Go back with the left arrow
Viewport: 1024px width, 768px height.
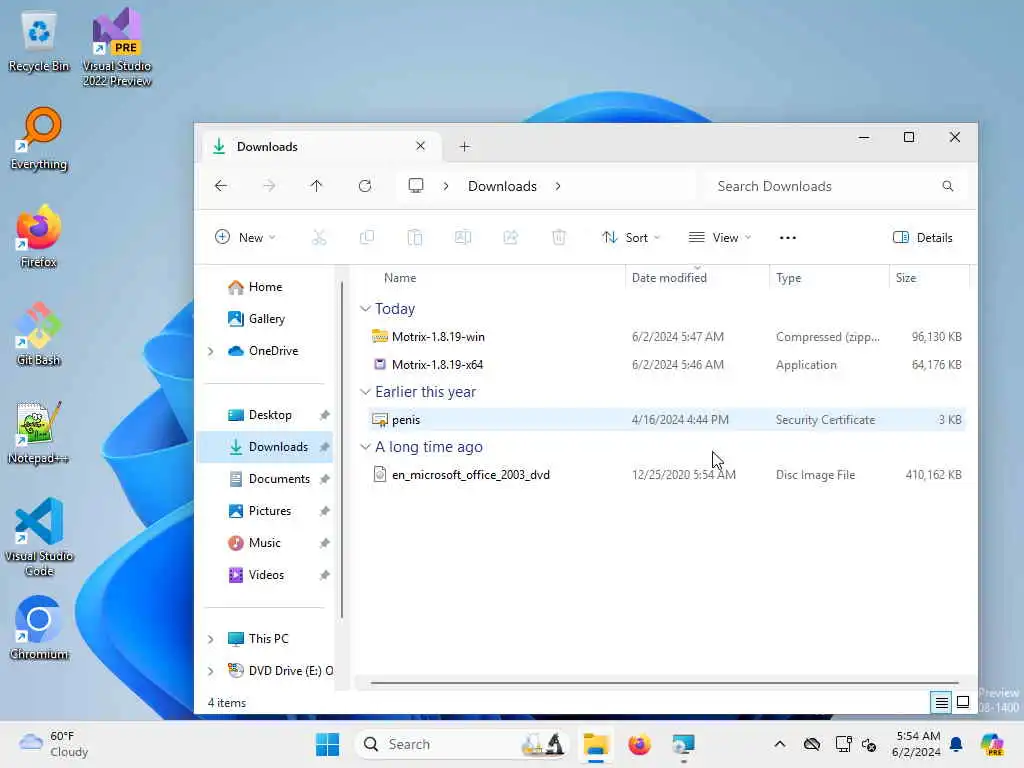(221, 186)
